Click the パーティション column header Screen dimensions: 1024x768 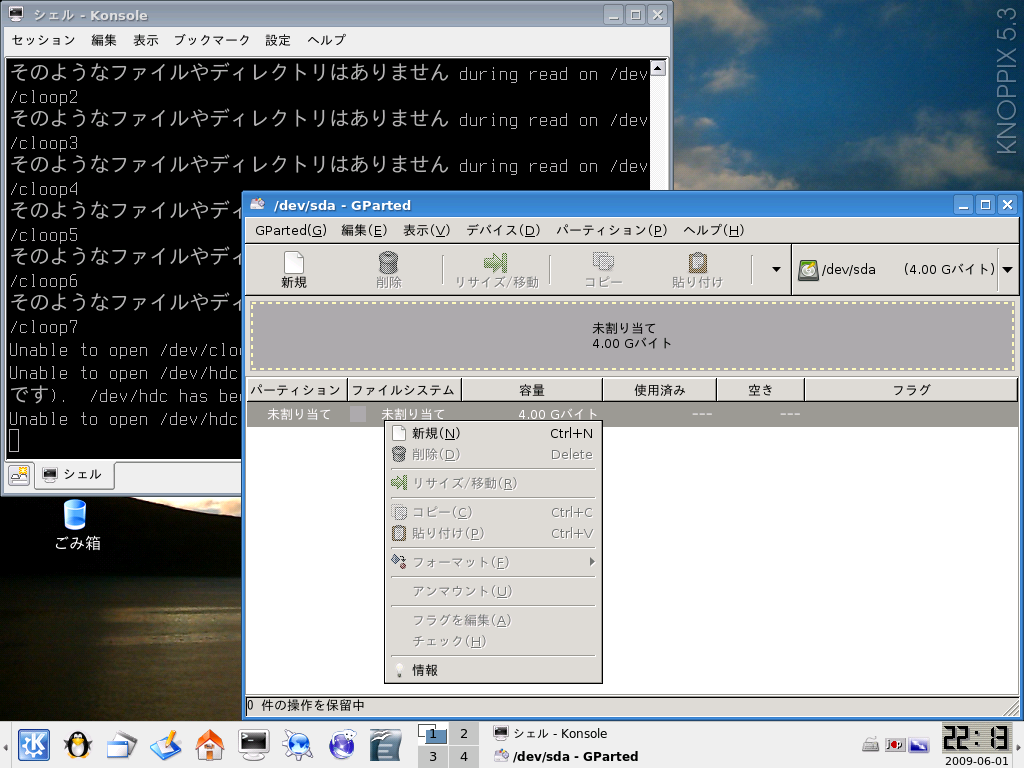click(x=297, y=390)
